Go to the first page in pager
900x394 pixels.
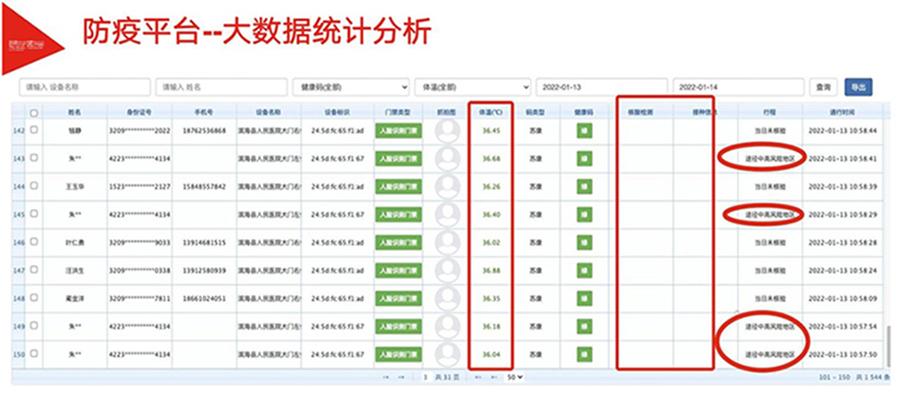(386, 377)
